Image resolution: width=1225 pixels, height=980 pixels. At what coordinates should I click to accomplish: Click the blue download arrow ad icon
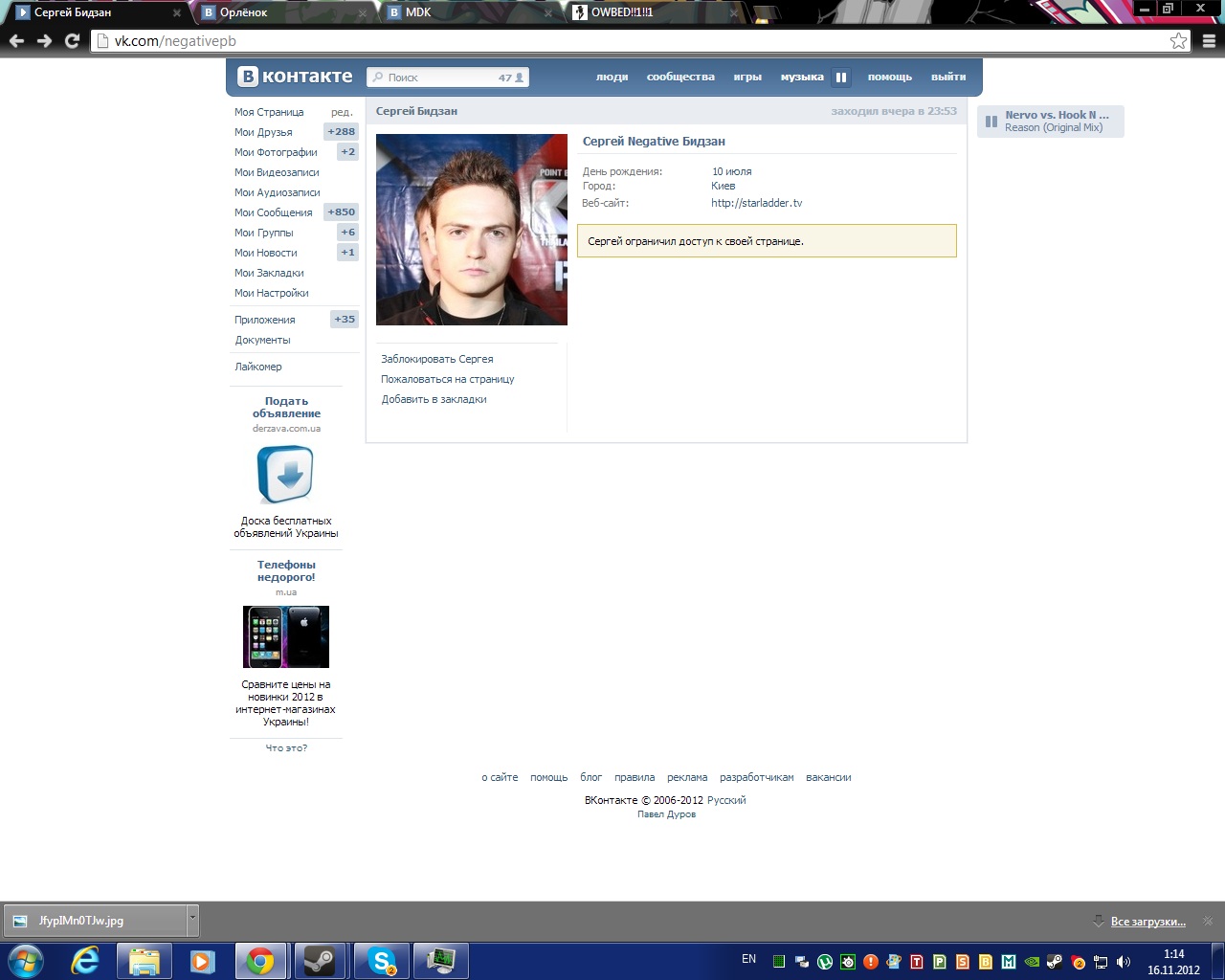285,475
